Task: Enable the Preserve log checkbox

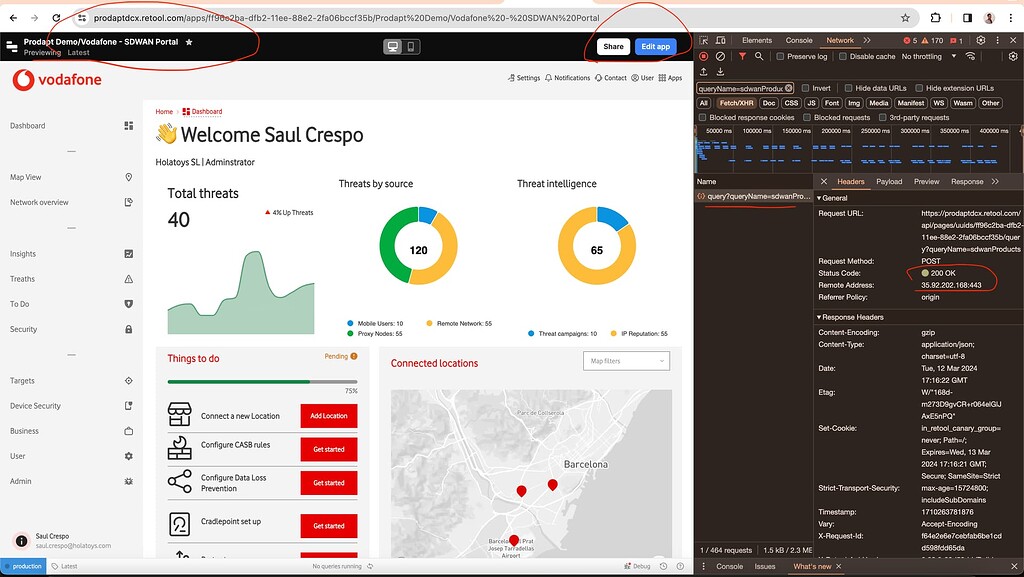Action: click(x=780, y=57)
